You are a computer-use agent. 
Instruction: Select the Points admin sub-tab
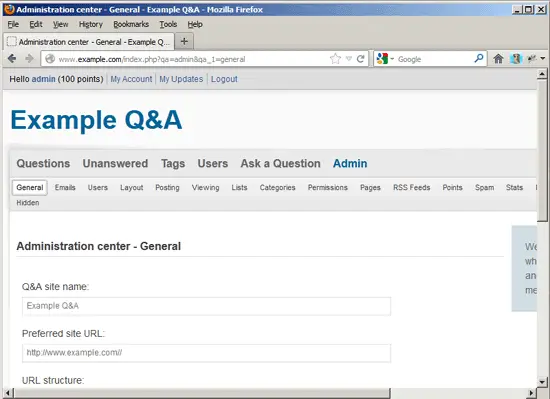point(452,188)
